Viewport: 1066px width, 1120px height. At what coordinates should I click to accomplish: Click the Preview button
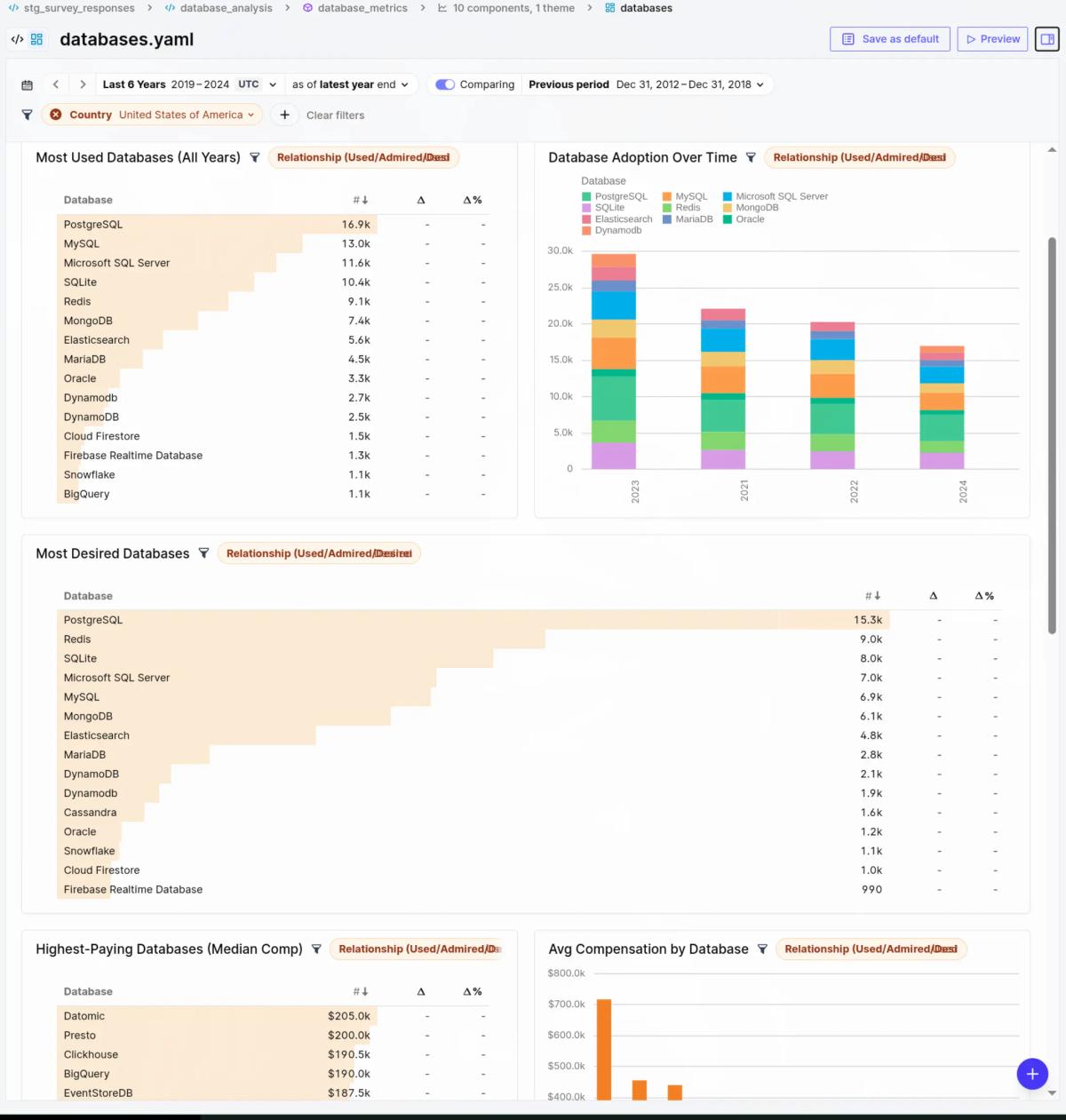click(x=992, y=39)
